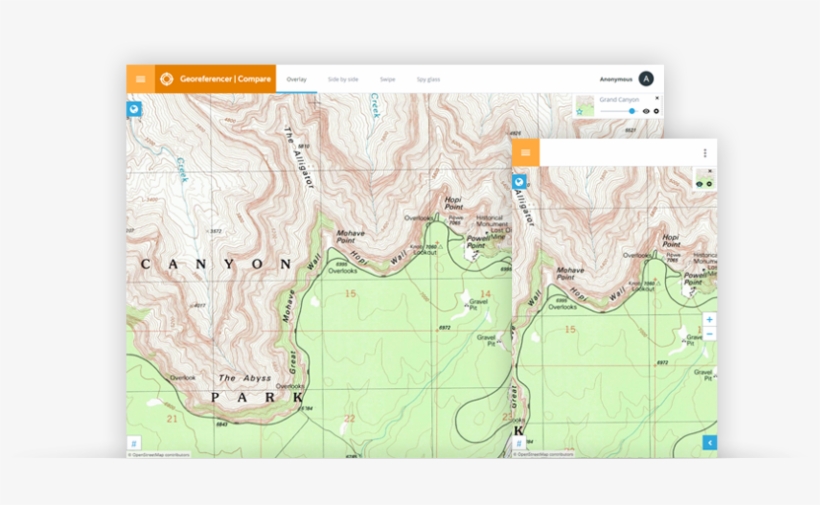Switch to the Swipe tab

click(x=388, y=79)
